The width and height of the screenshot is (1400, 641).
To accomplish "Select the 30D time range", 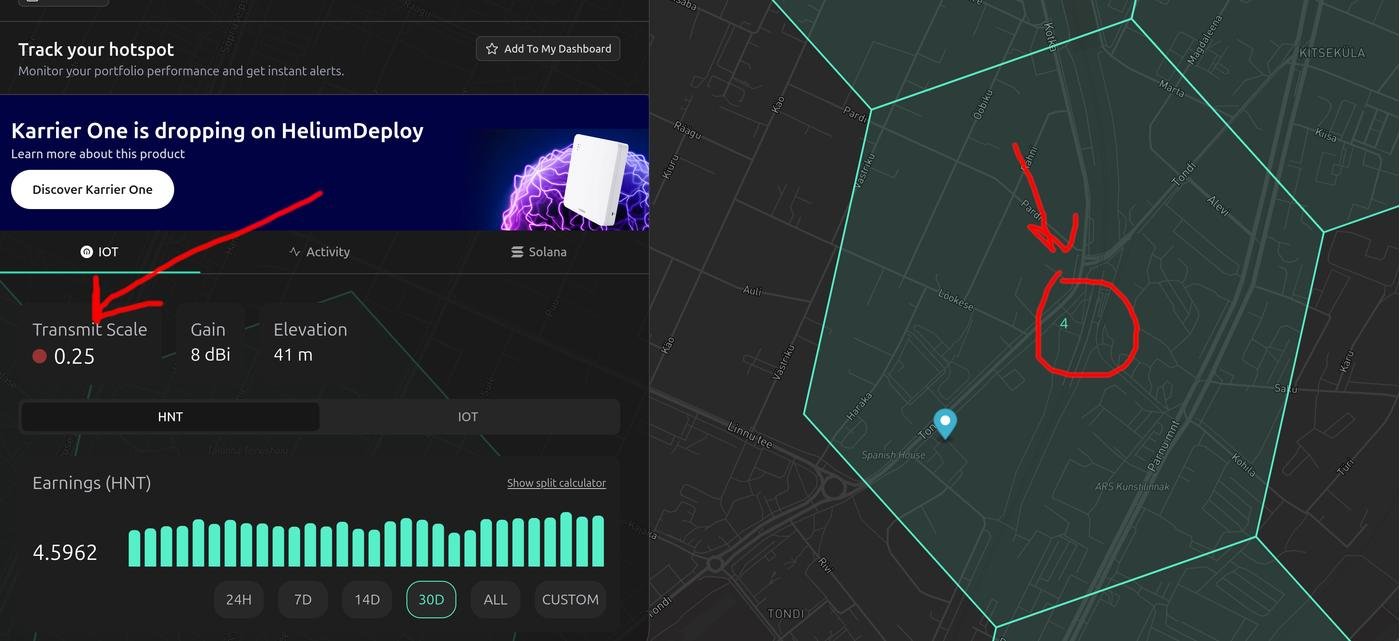I will point(431,600).
